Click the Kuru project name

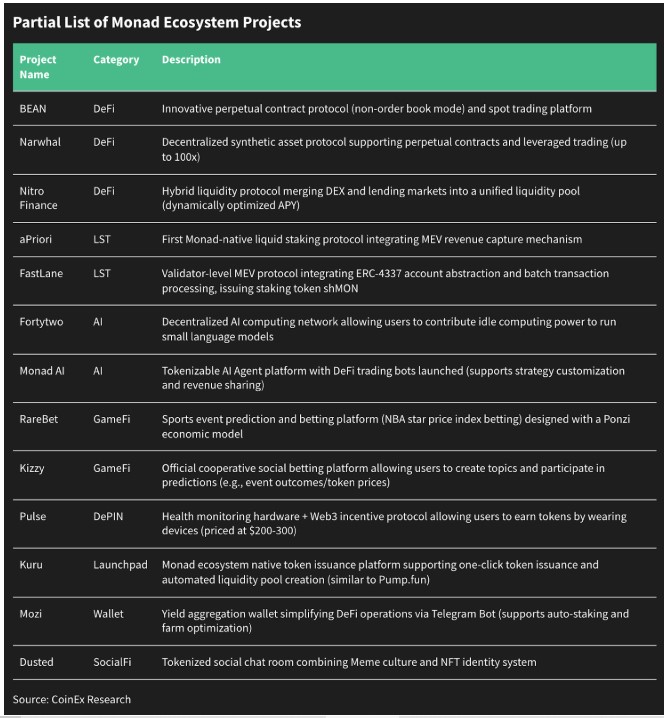coord(31,565)
